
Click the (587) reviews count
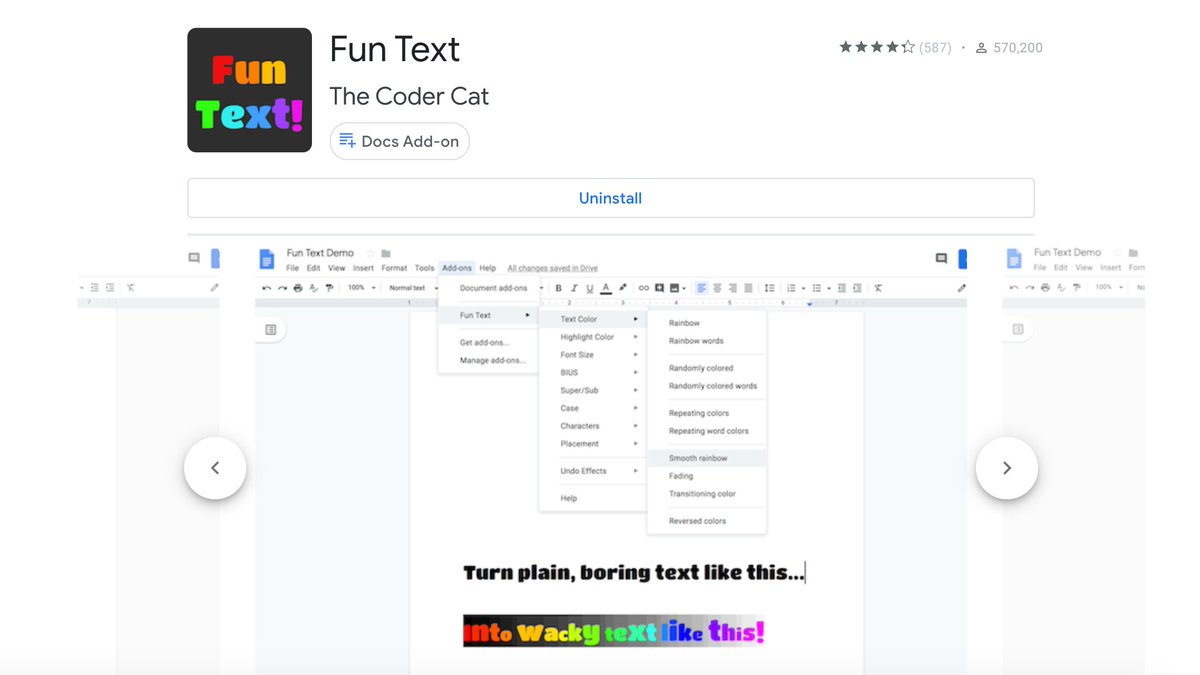pyautogui.click(x=935, y=47)
